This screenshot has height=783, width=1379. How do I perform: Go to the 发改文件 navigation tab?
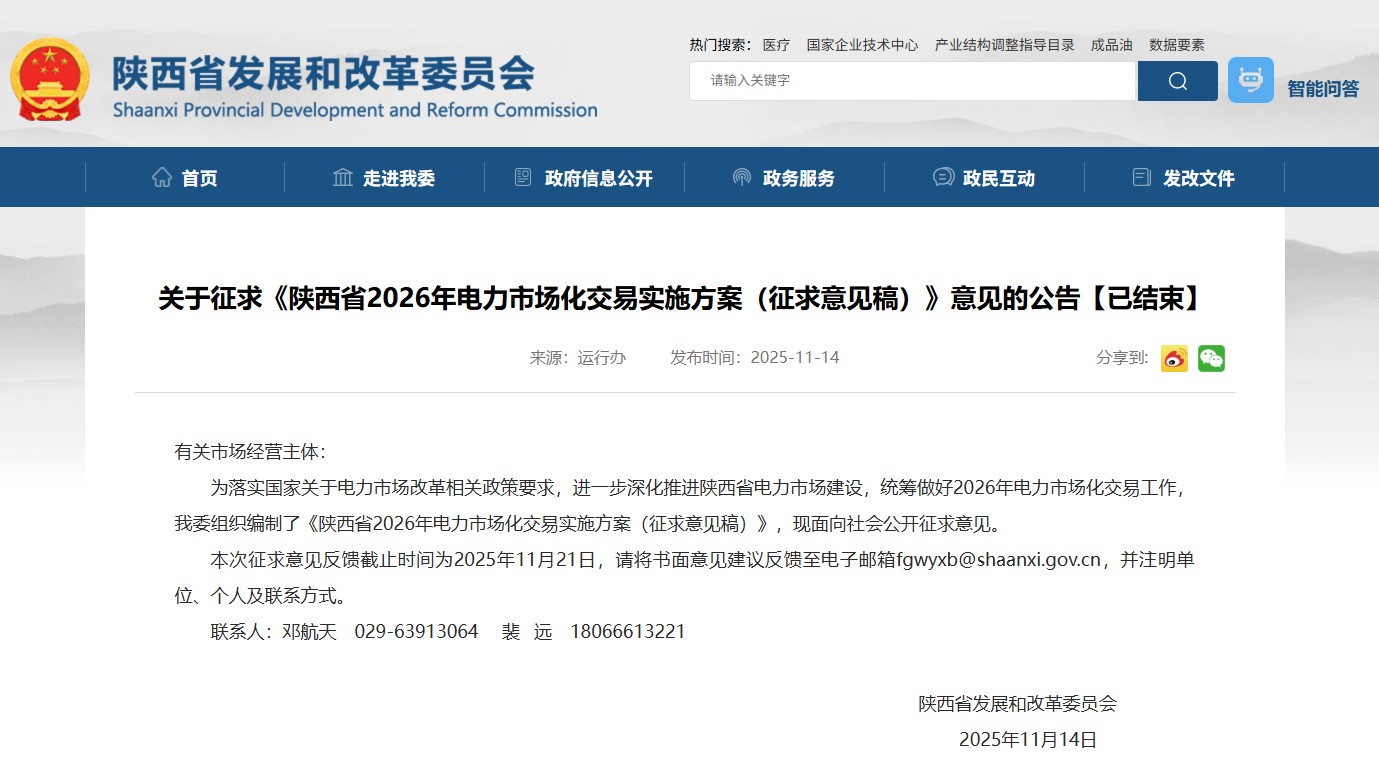click(1198, 179)
